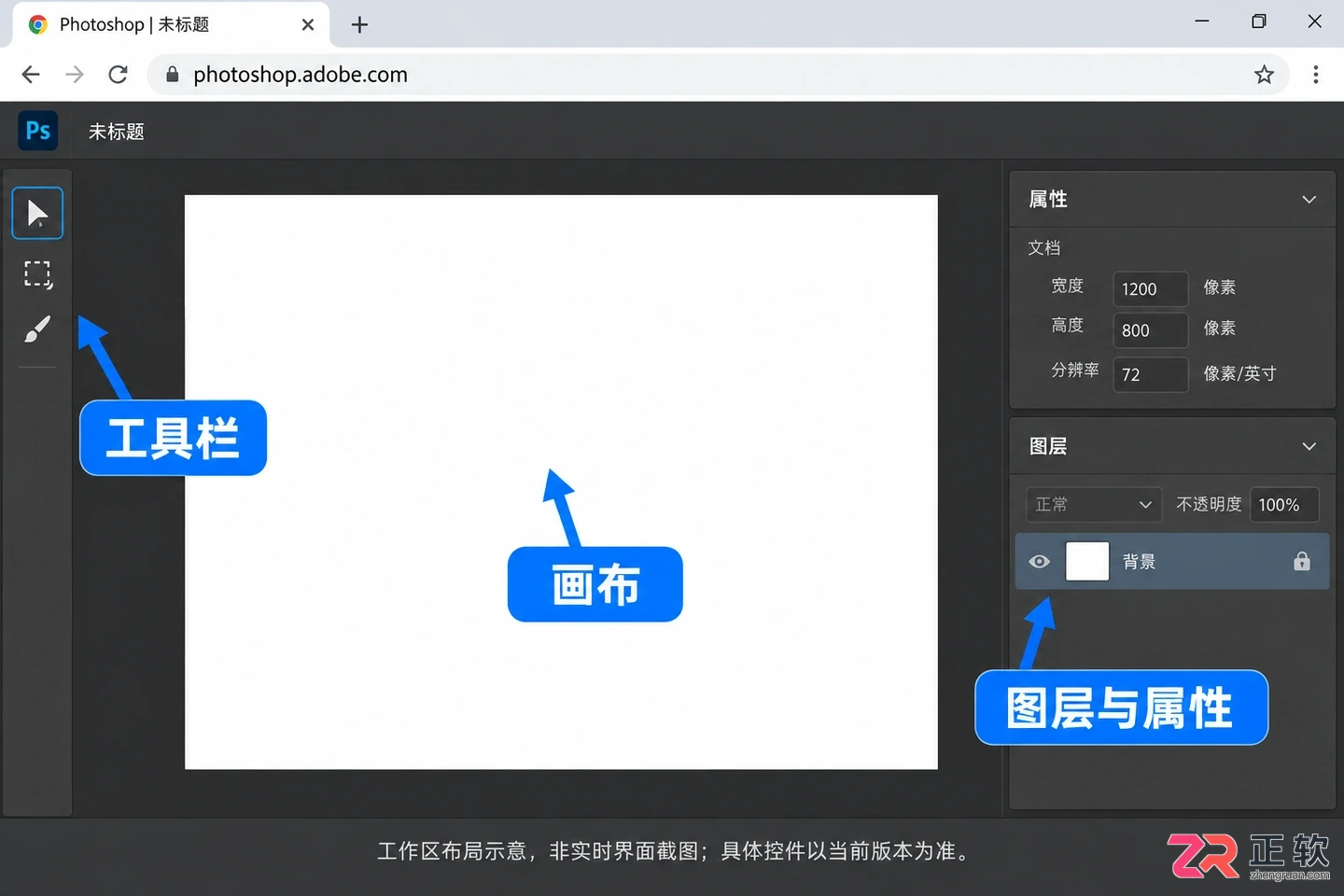Screen dimensions: 1344x896
Task: Click the 不透明度 100% field
Action: 1284,505
